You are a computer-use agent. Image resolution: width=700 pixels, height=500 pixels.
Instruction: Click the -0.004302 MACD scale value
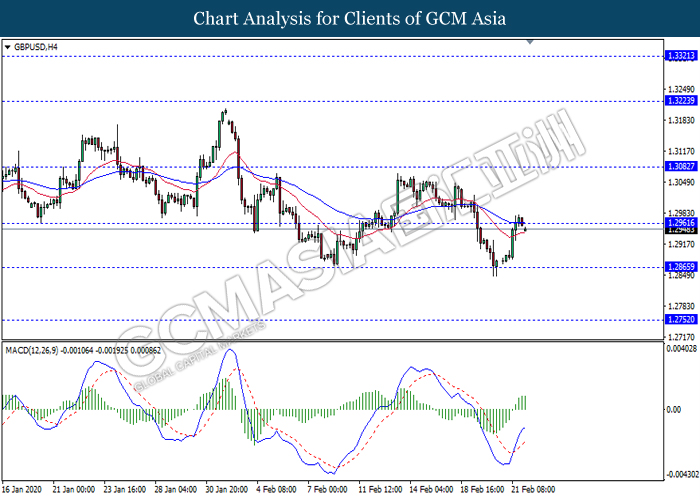click(682, 474)
